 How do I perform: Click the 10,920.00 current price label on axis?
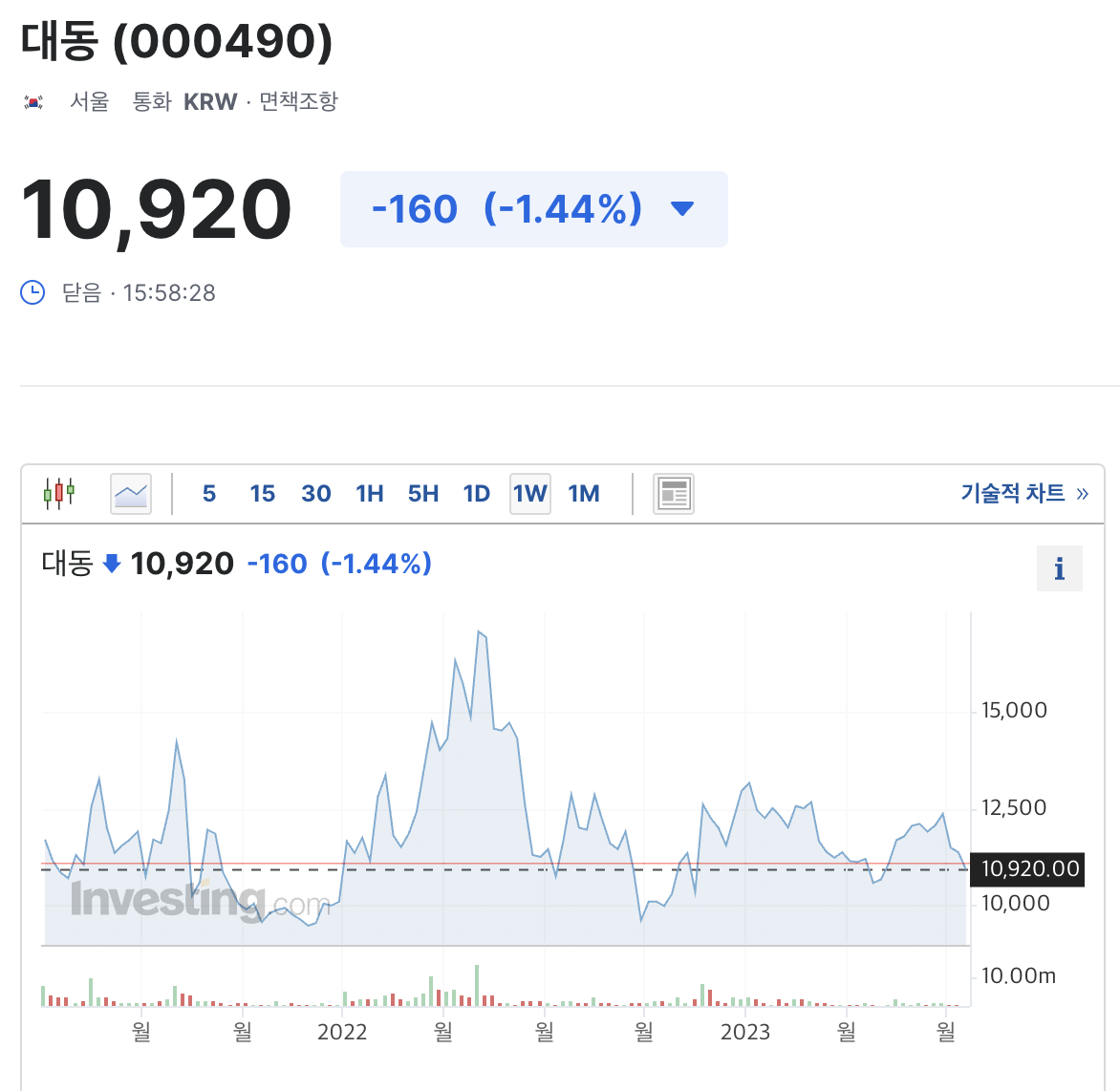coord(1027,869)
